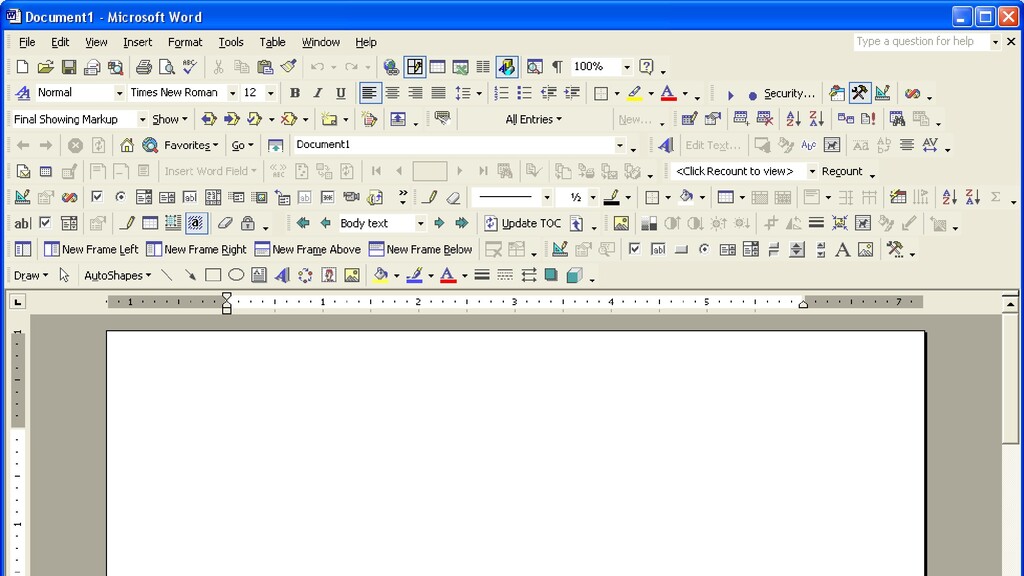Open the font size 12 dropdown

(270, 93)
